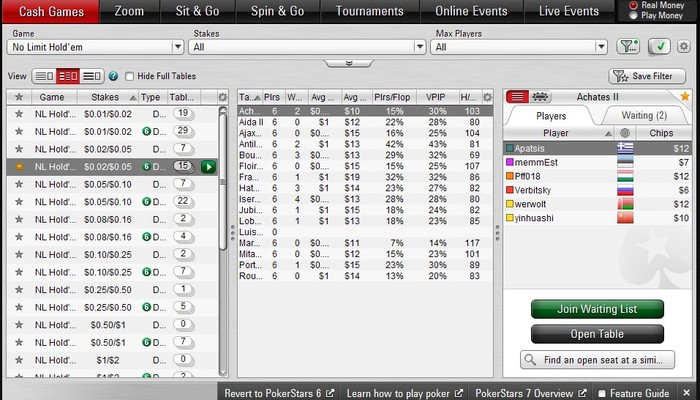Click table count 19 badge
Image resolution: width=700 pixels, height=400 pixels.
pyautogui.click(x=183, y=113)
